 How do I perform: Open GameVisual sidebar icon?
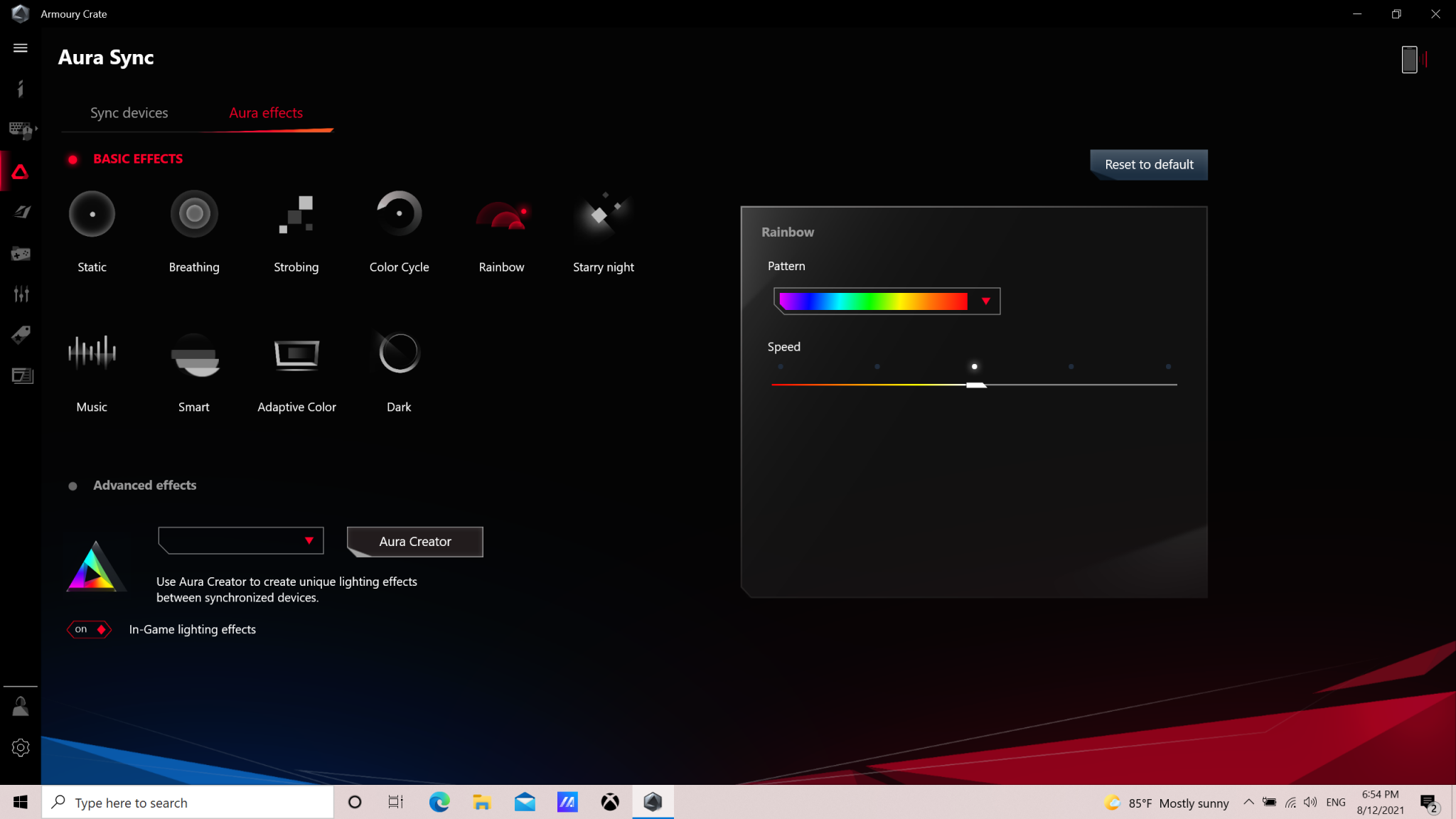point(22,213)
